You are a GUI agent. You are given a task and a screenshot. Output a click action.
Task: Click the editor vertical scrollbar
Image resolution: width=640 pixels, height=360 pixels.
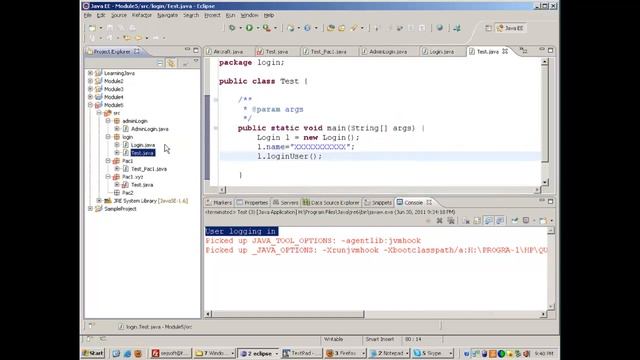[544, 122]
